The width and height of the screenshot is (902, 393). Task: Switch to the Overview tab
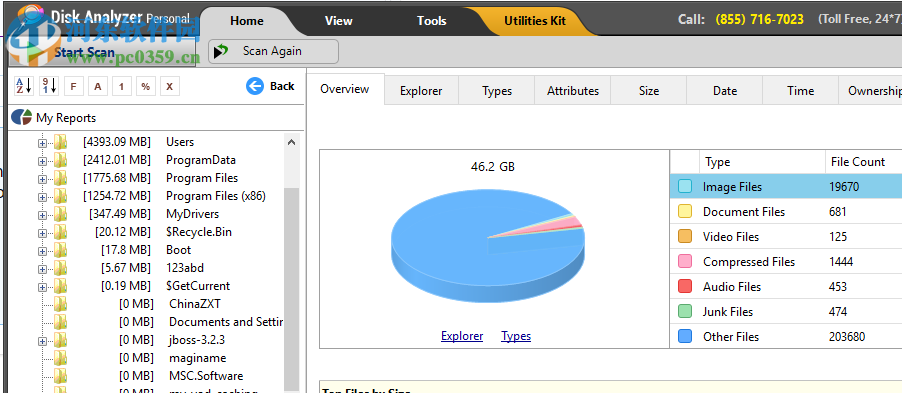point(345,89)
